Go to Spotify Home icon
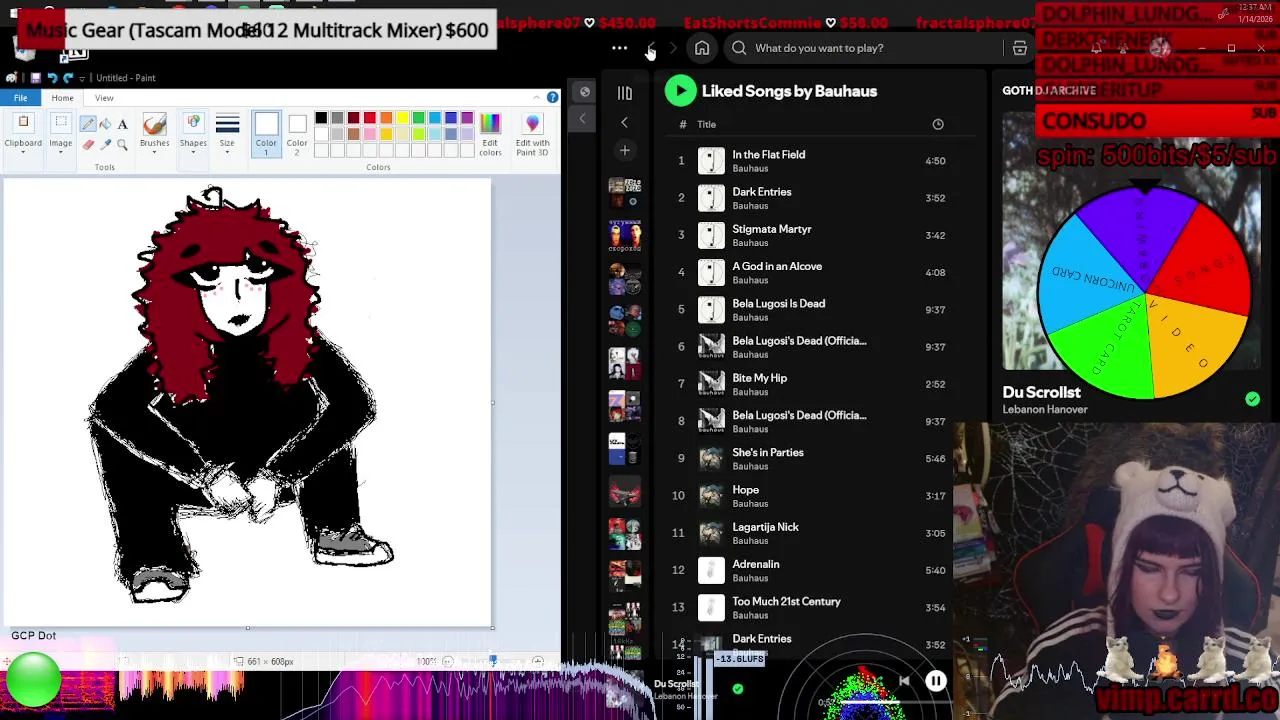Screen dimensions: 1280x720 [702, 48]
